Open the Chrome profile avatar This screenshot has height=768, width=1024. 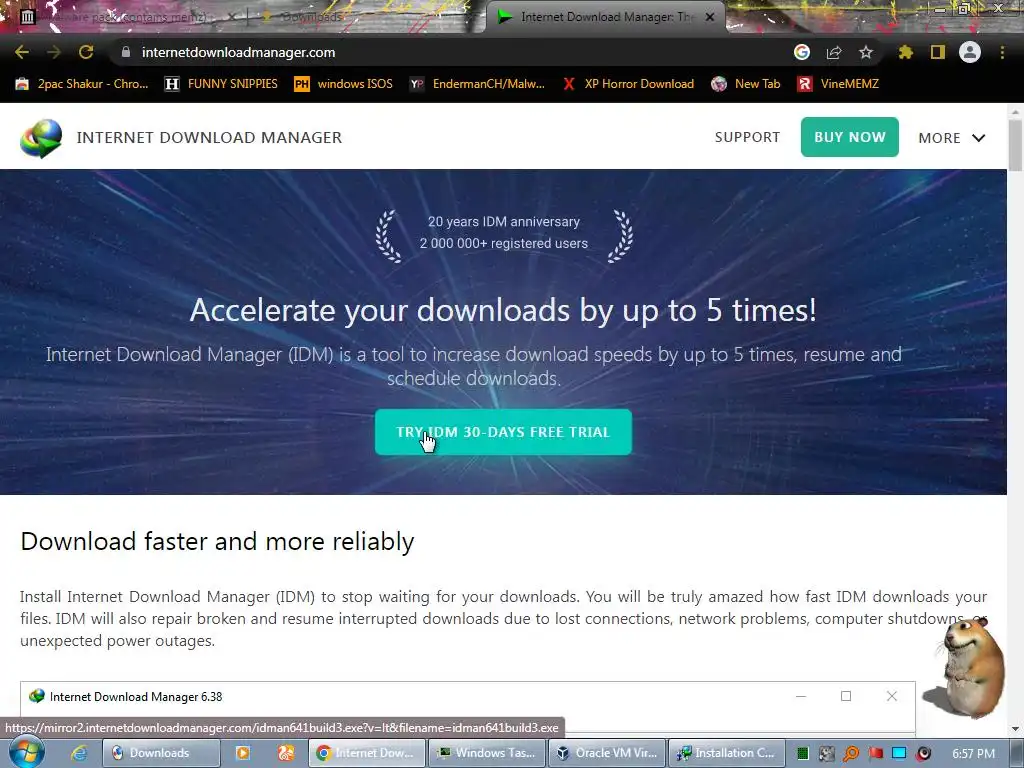point(970,52)
